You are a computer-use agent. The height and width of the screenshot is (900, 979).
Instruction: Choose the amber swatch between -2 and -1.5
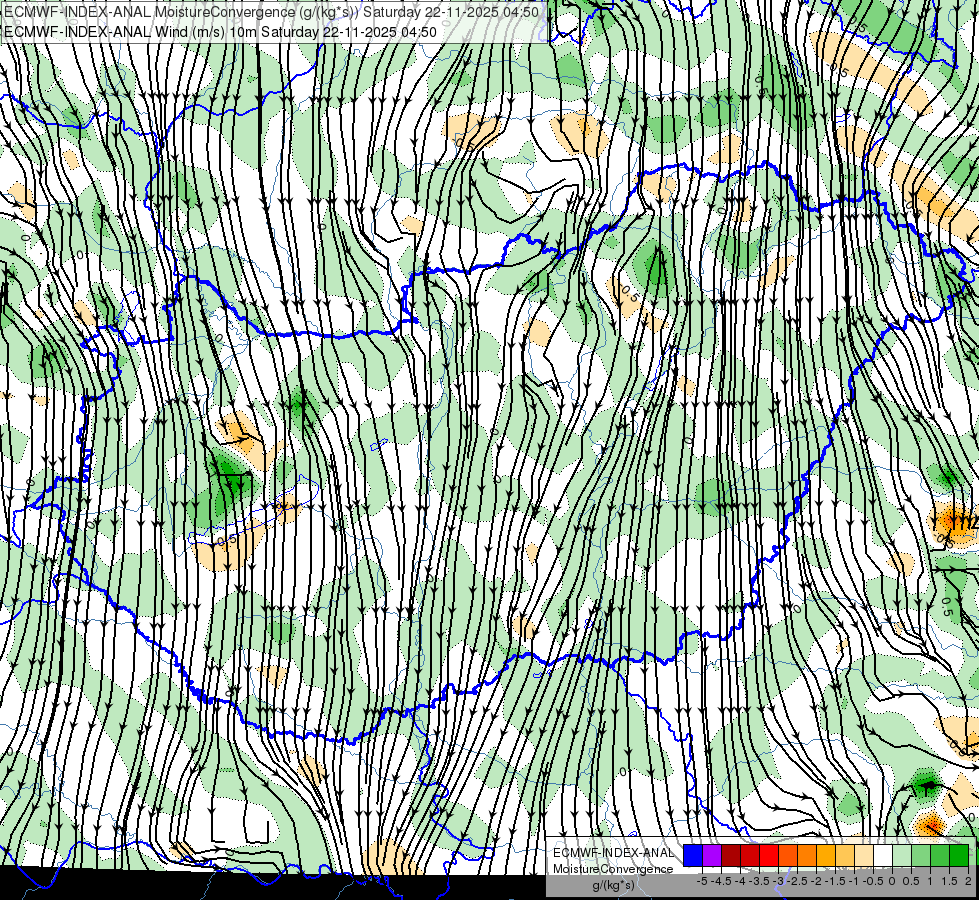pyautogui.click(x=825, y=855)
